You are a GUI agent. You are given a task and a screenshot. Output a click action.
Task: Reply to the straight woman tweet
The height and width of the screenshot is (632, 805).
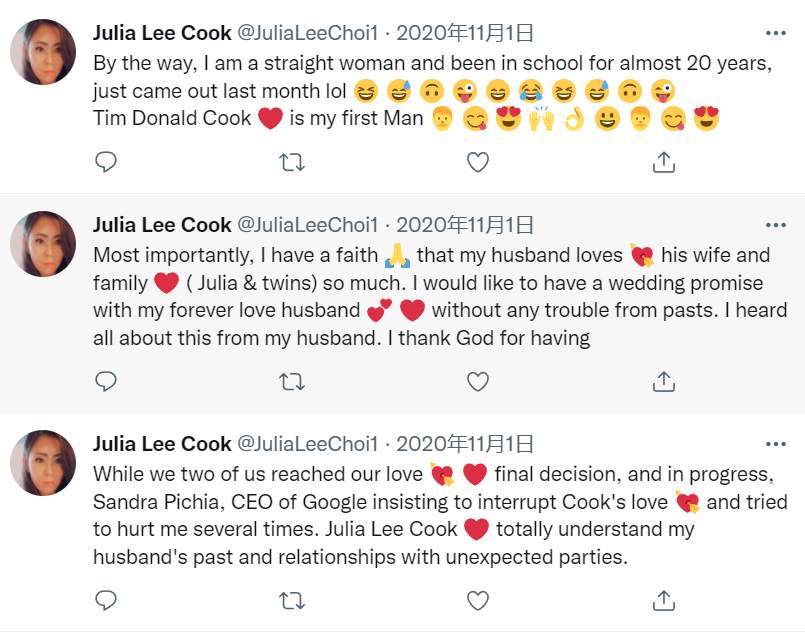(106, 161)
